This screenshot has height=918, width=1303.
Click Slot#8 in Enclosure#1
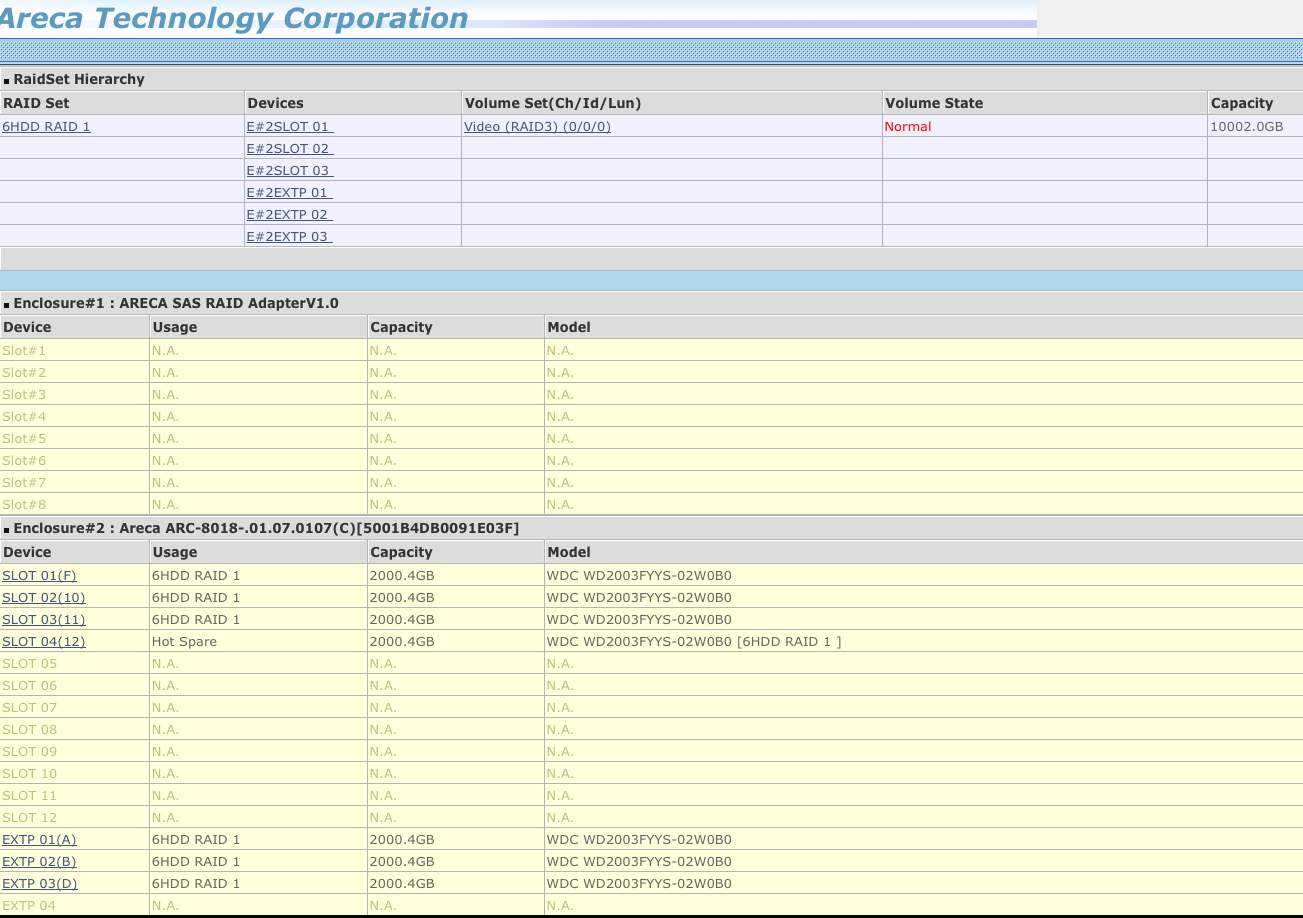click(24, 505)
